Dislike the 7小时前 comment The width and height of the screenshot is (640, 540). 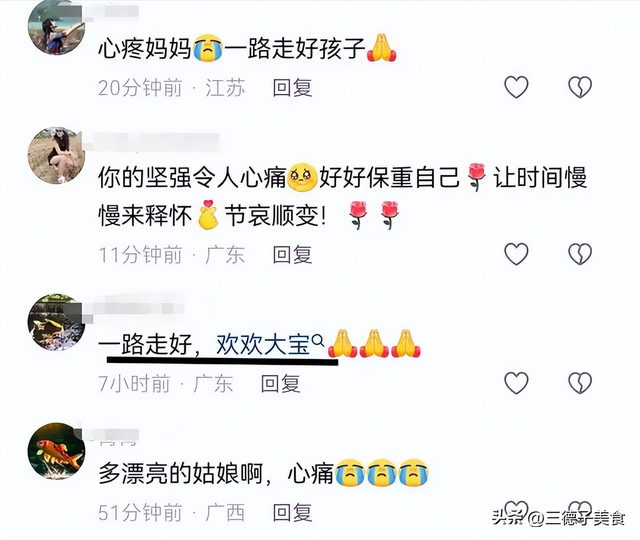pyautogui.click(x=580, y=383)
